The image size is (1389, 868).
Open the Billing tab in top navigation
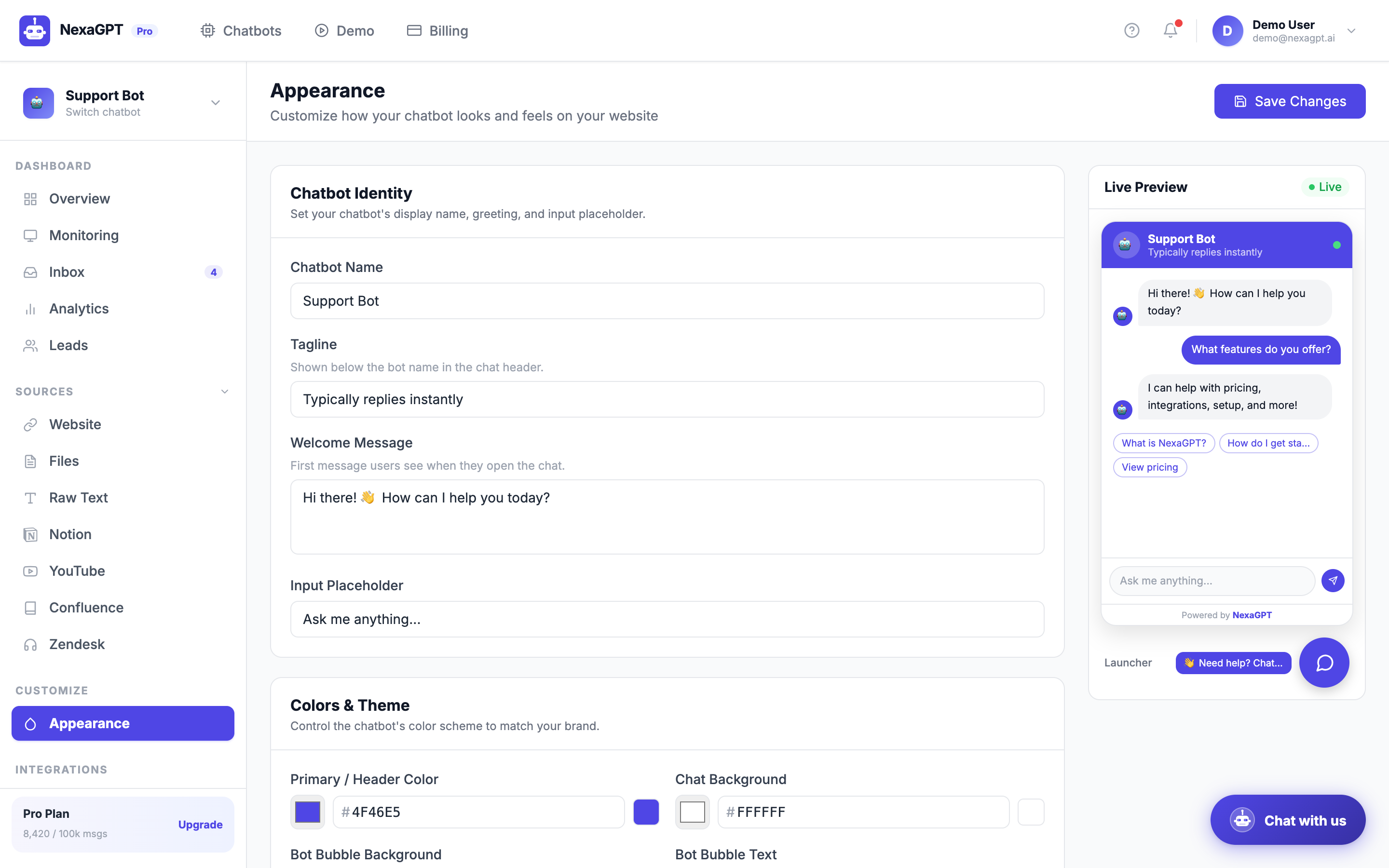[437, 30]
